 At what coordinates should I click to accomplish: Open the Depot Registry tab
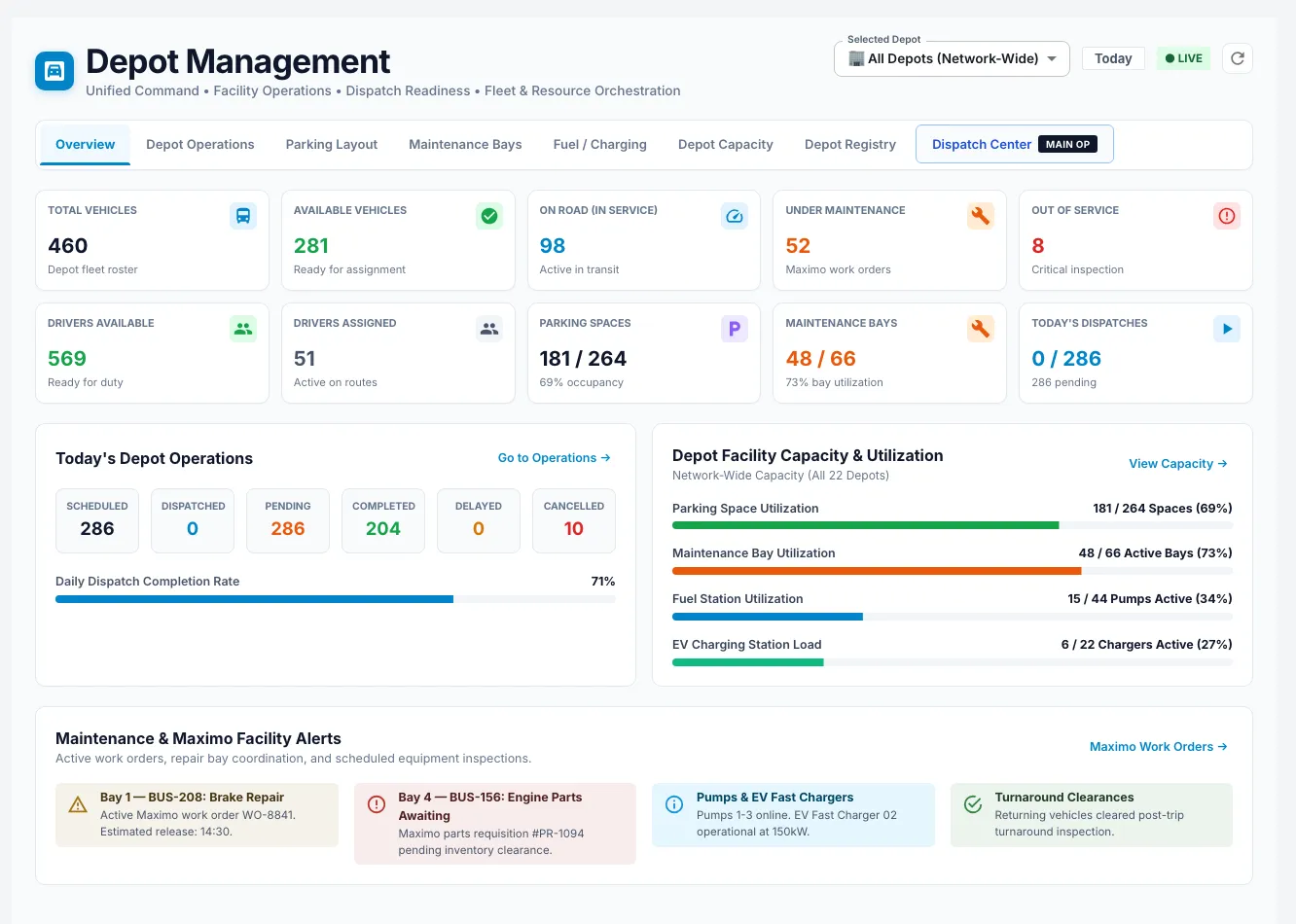click(x=850, y=144)
